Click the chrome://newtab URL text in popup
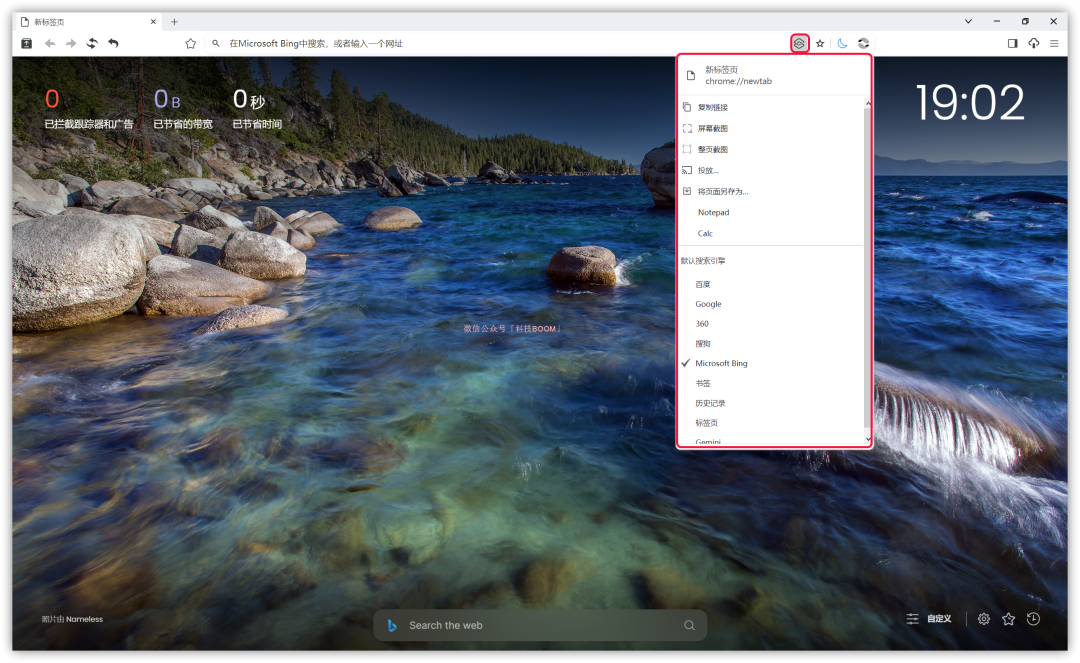1080x663 pixels. (x=738, y=81)
